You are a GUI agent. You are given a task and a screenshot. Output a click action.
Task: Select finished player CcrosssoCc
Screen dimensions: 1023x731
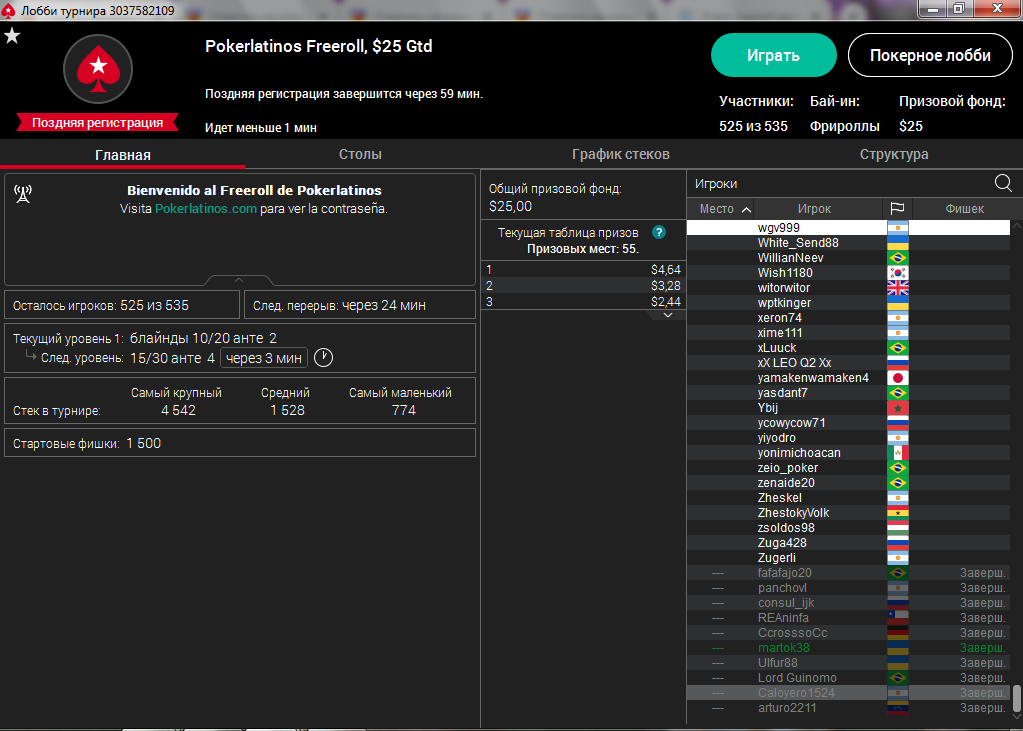coord(849,633)
